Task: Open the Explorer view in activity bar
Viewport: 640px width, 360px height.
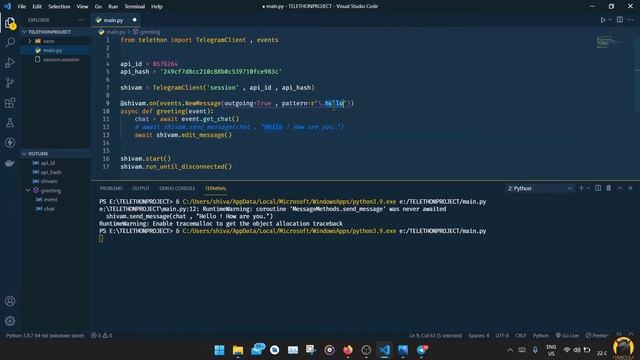Action: (x=10, y=23)
